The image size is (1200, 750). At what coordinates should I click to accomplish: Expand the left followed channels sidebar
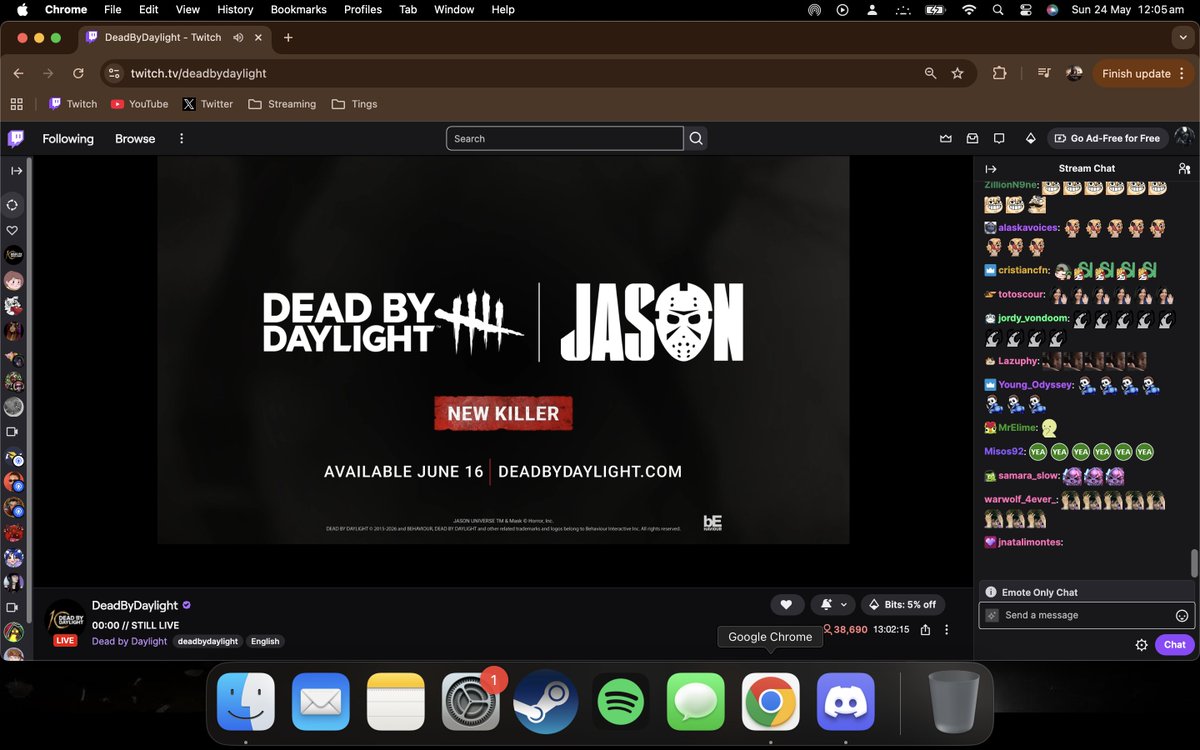click(15, 171)
